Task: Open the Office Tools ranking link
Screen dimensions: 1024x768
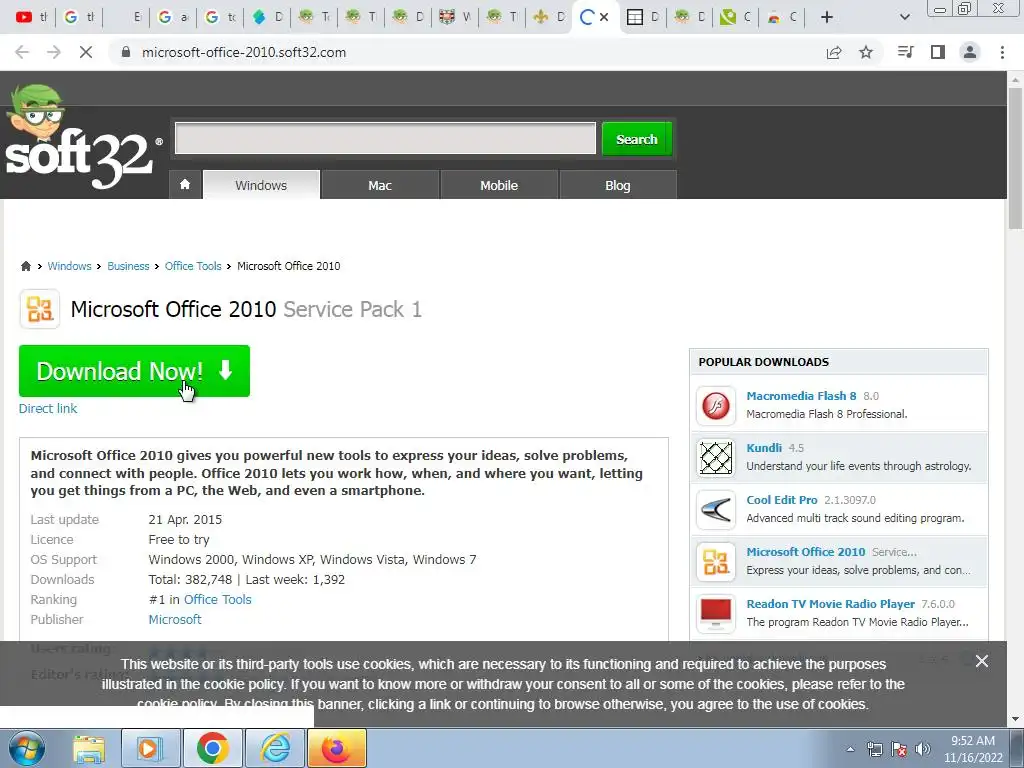Action: point(217,600)
